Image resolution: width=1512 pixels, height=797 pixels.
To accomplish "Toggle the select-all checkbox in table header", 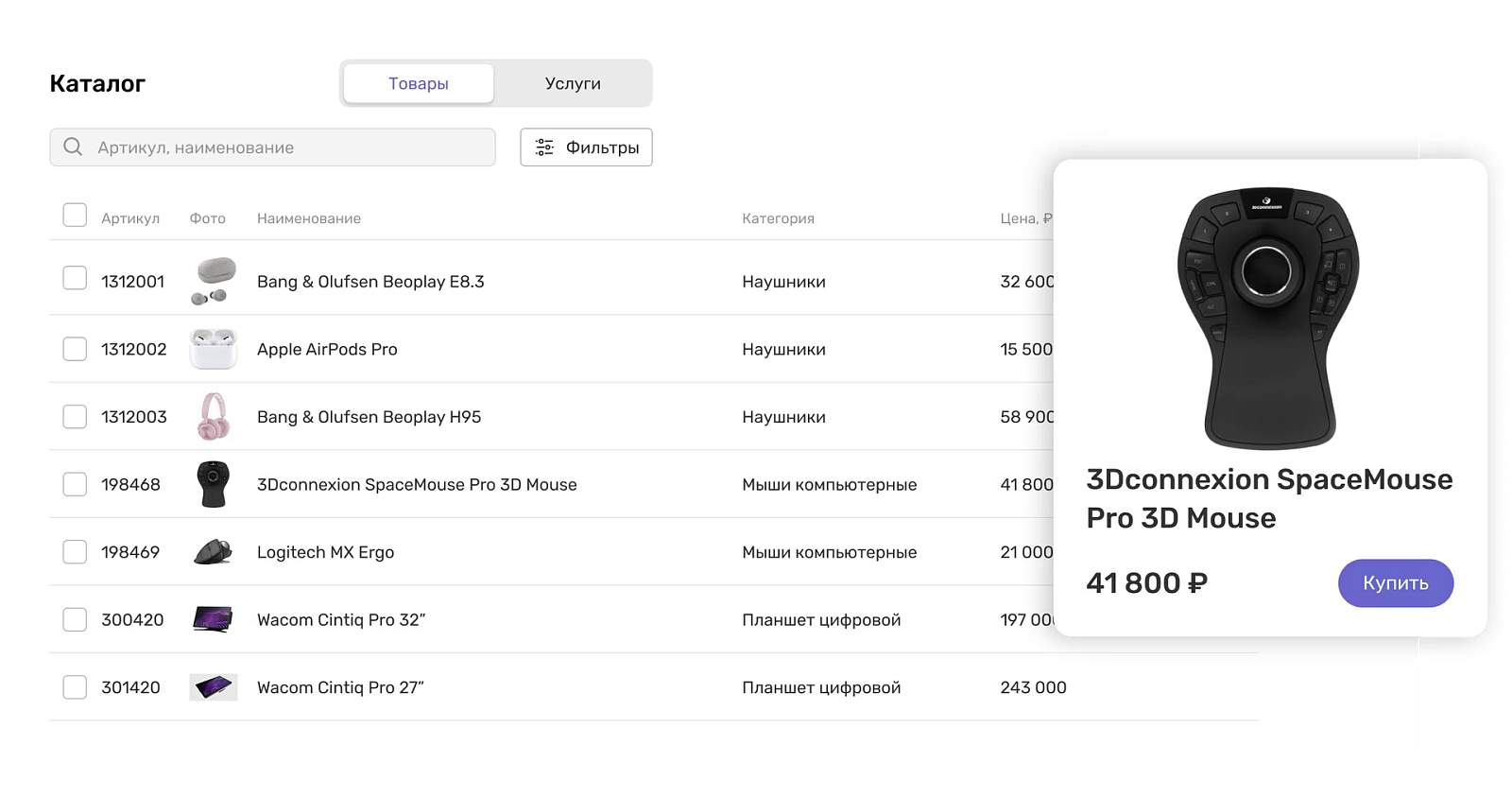I will click(75, 216).
